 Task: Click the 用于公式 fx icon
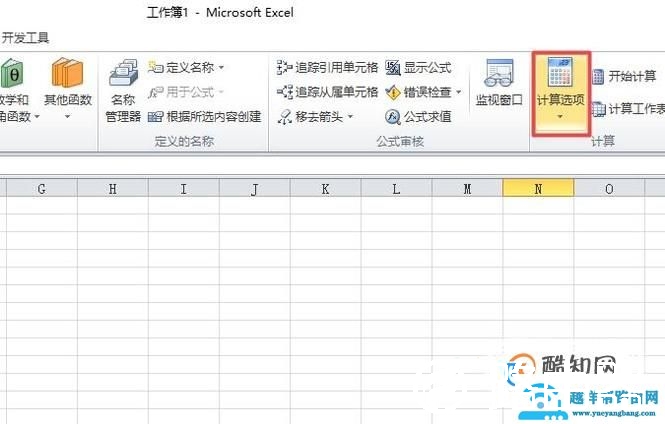155,92
